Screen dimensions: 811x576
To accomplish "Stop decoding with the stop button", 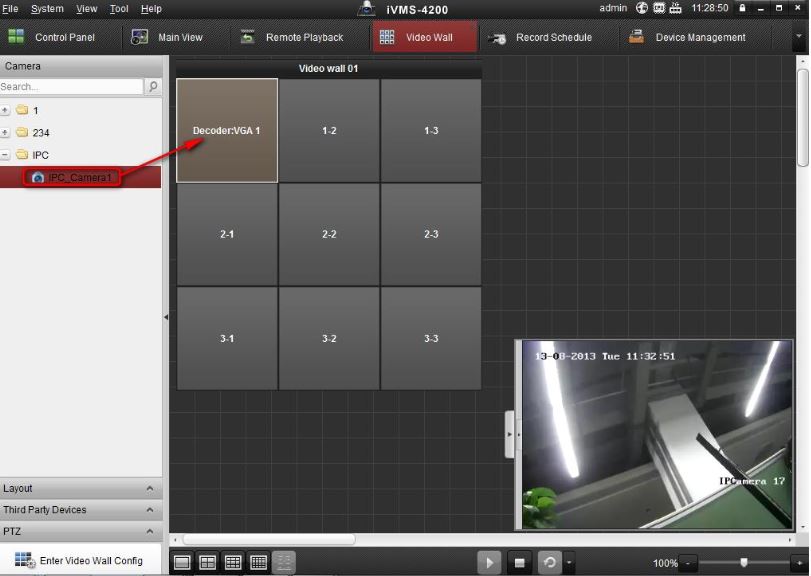I will (x=519, y=562).
